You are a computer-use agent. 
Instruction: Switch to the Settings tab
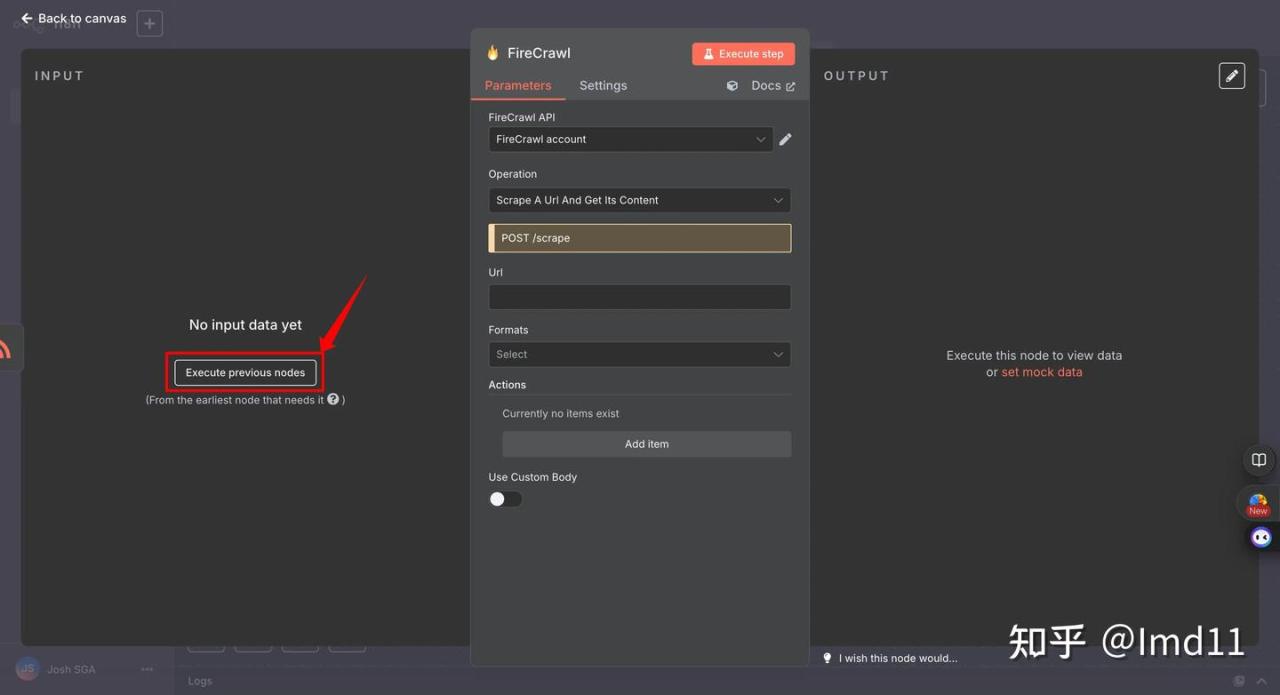pos(603,86)
